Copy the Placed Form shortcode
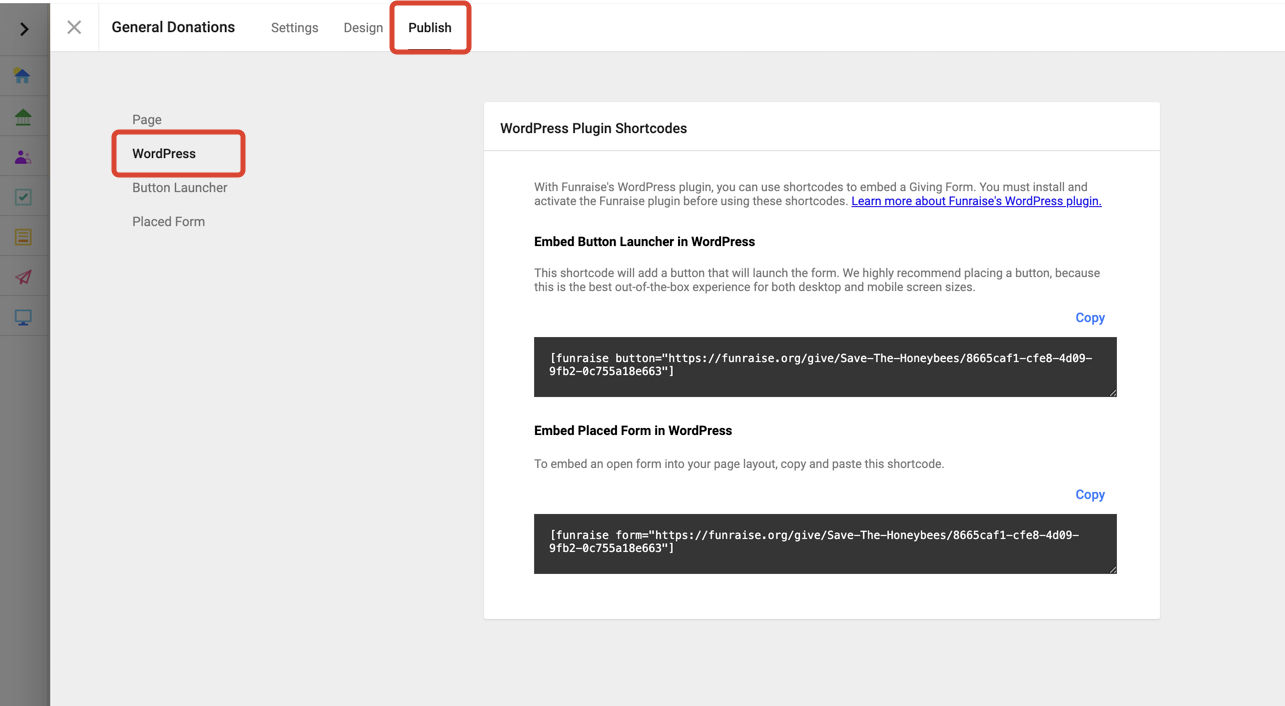 tap(1090, 495)
